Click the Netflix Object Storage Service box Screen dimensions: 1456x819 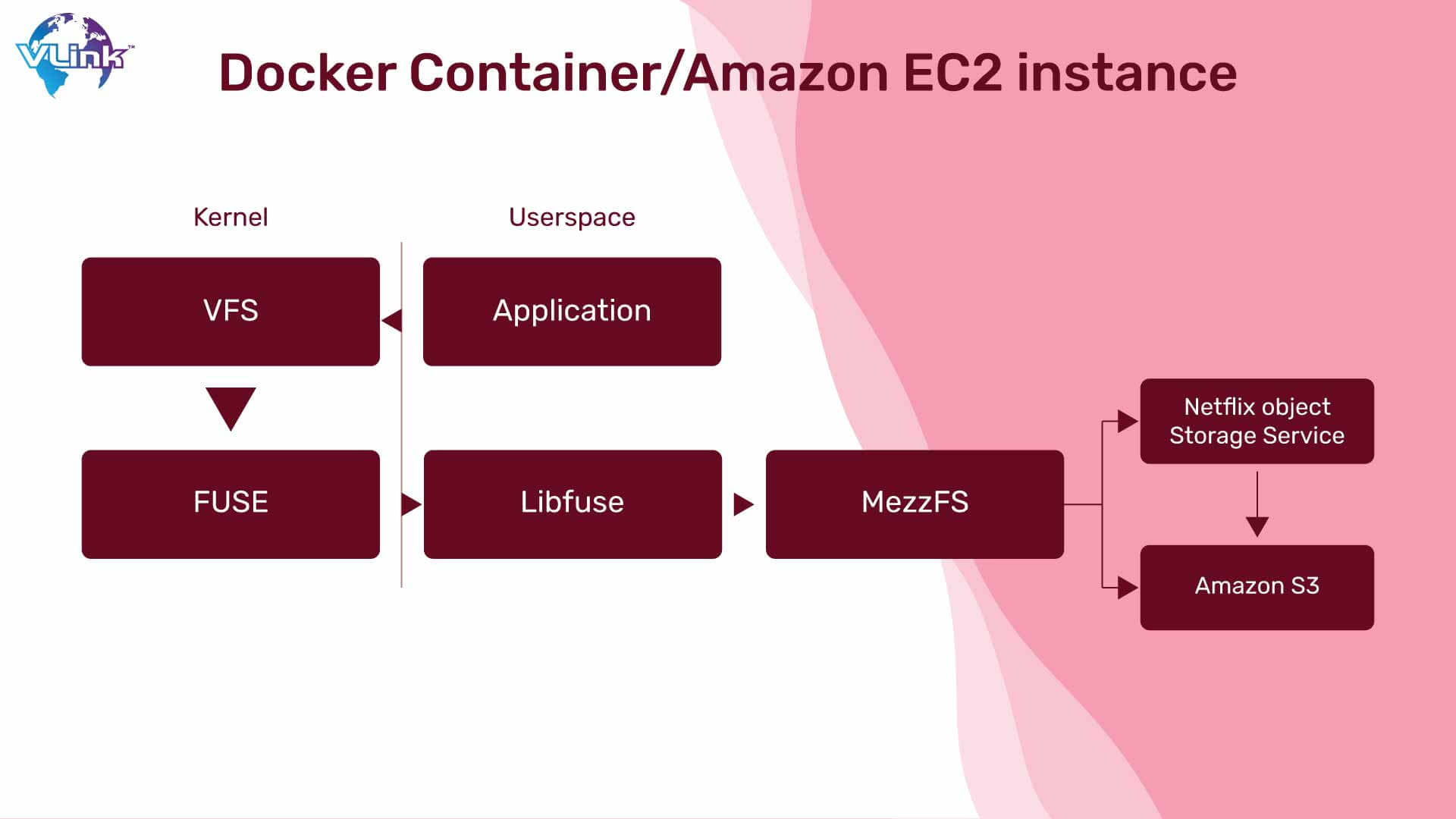tap(1257, 420)
